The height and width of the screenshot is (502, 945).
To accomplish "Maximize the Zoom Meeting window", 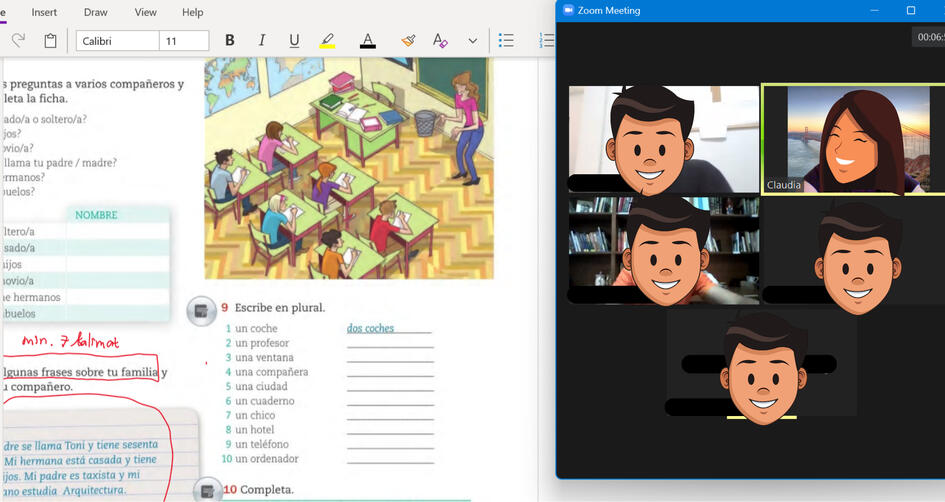I will point(911,10).
